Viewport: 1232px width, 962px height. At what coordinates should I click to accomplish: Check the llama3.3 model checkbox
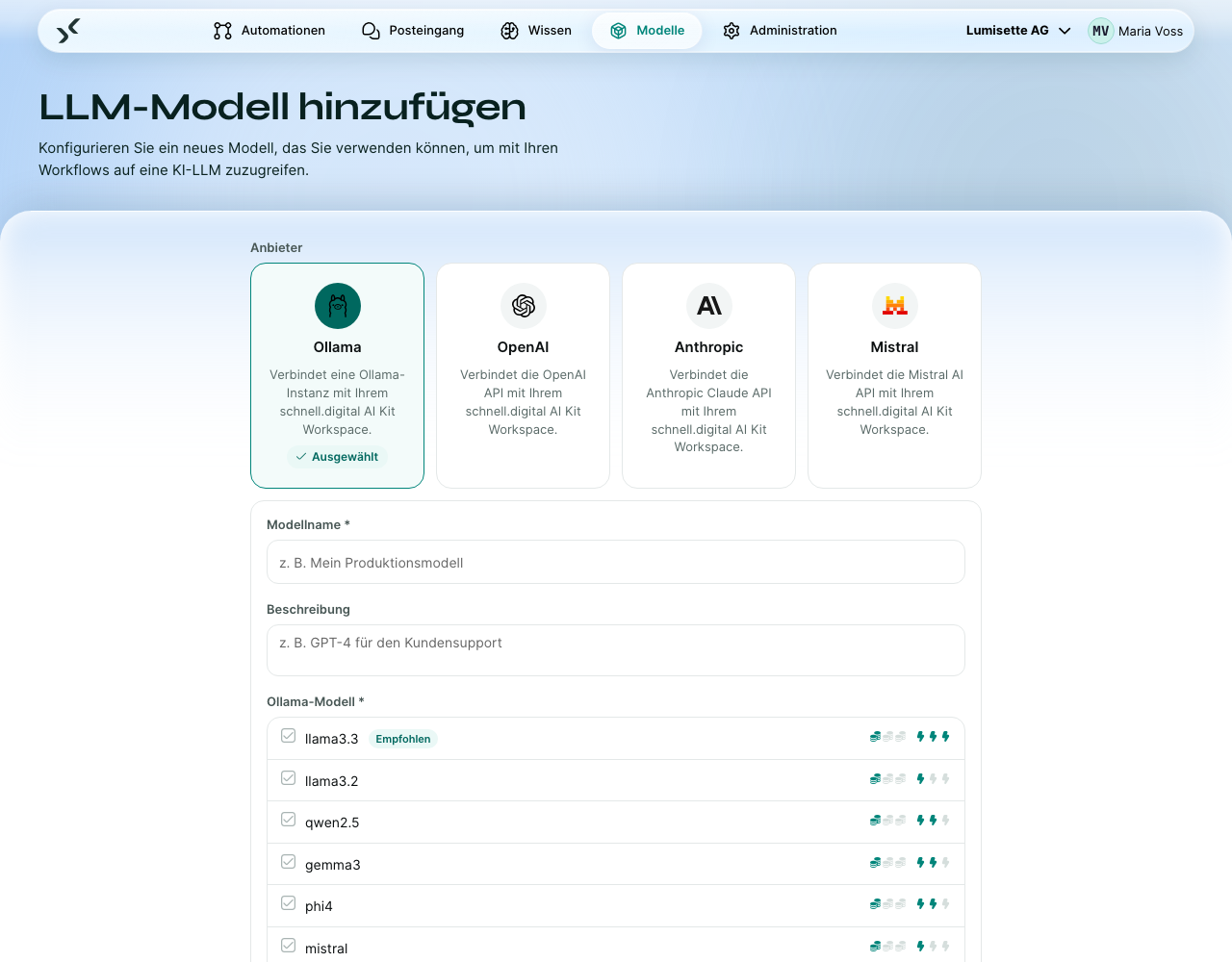288,736
